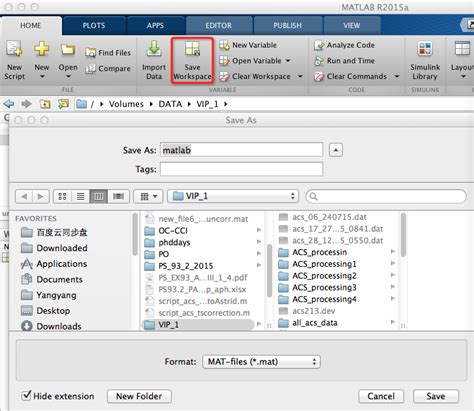Image resolution: width=474 pixels, height=411 pixels.
Task: Switch to icon view
Action: [62, 196]
